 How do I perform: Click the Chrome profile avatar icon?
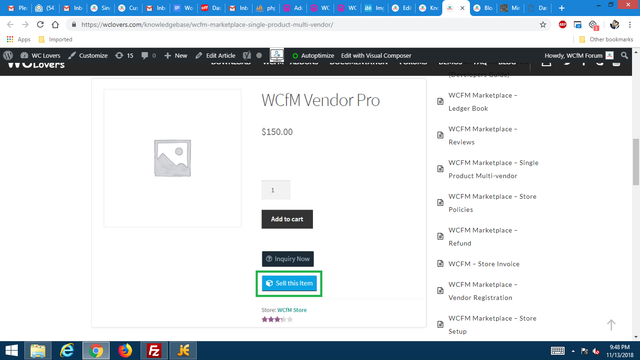614,24
